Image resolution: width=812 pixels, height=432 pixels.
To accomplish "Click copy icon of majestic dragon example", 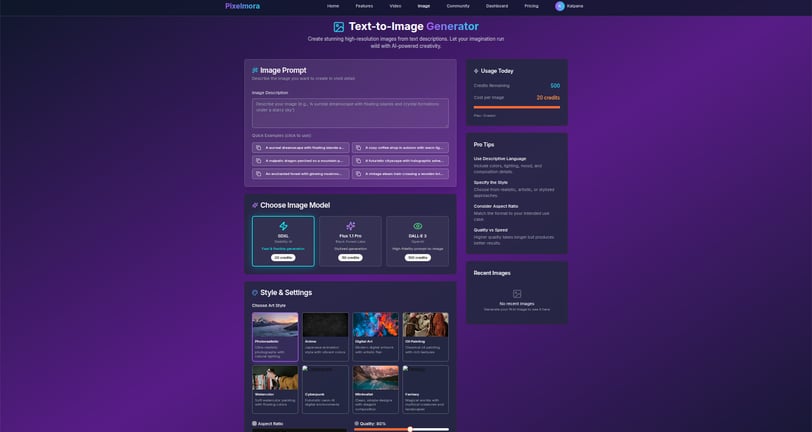I will (x=258, y=161).
